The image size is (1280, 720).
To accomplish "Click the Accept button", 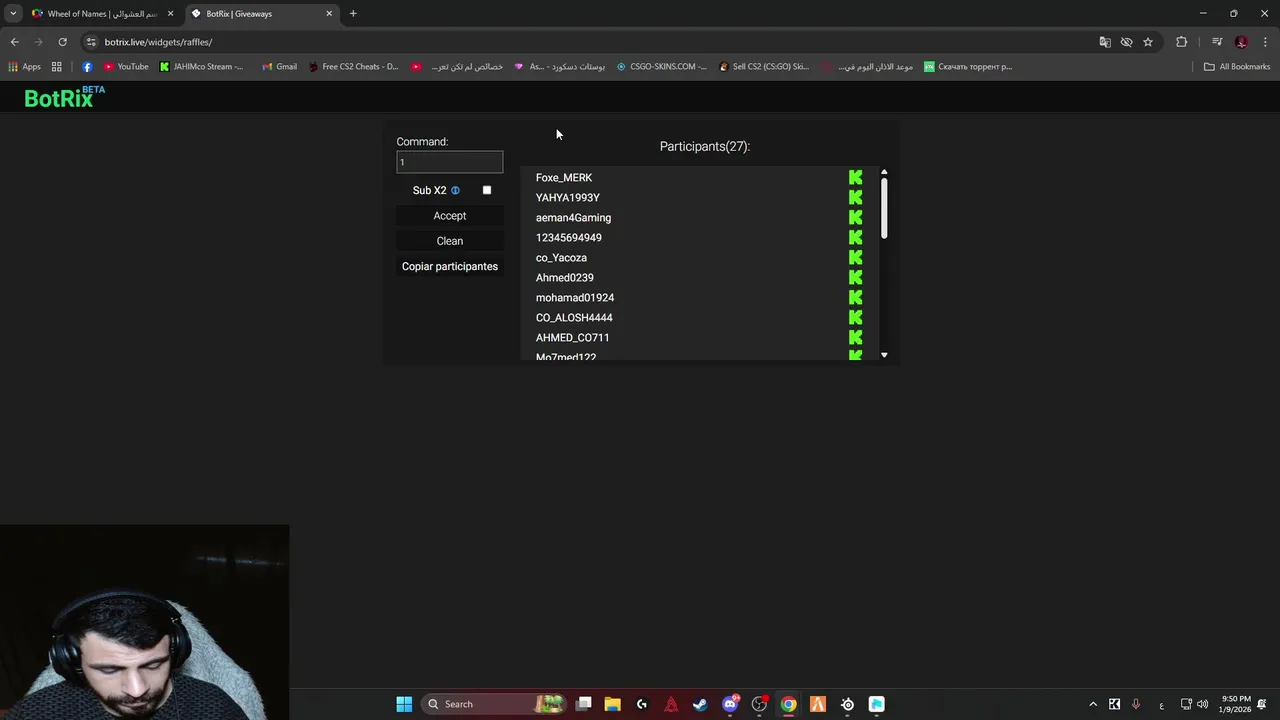I will [450, 216].
